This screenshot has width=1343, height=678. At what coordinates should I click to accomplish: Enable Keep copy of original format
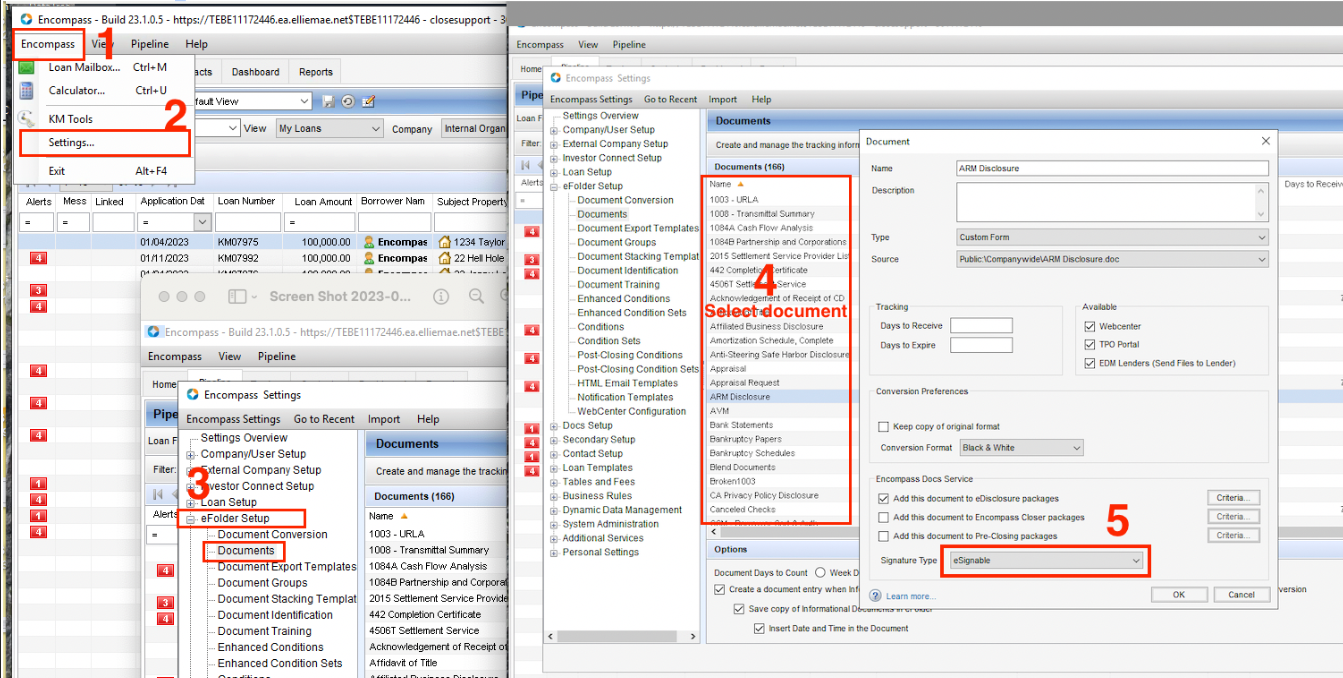(883, 427)
